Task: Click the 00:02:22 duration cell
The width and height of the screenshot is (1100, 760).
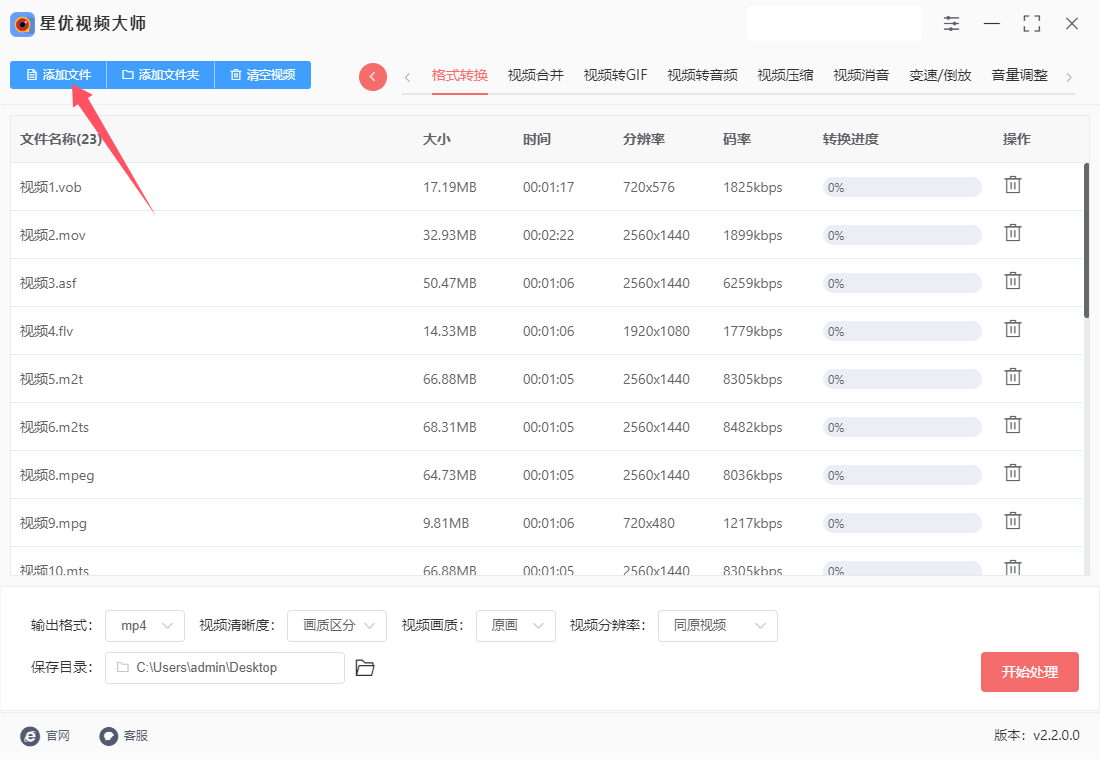Action: coord(548,235)
